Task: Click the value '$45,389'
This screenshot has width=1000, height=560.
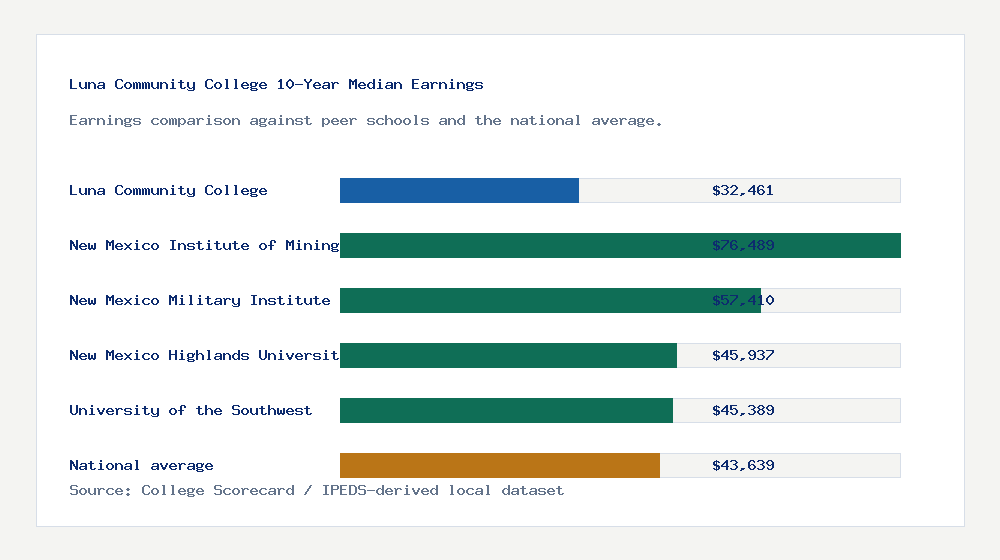Action: click(x=743, y=410)
